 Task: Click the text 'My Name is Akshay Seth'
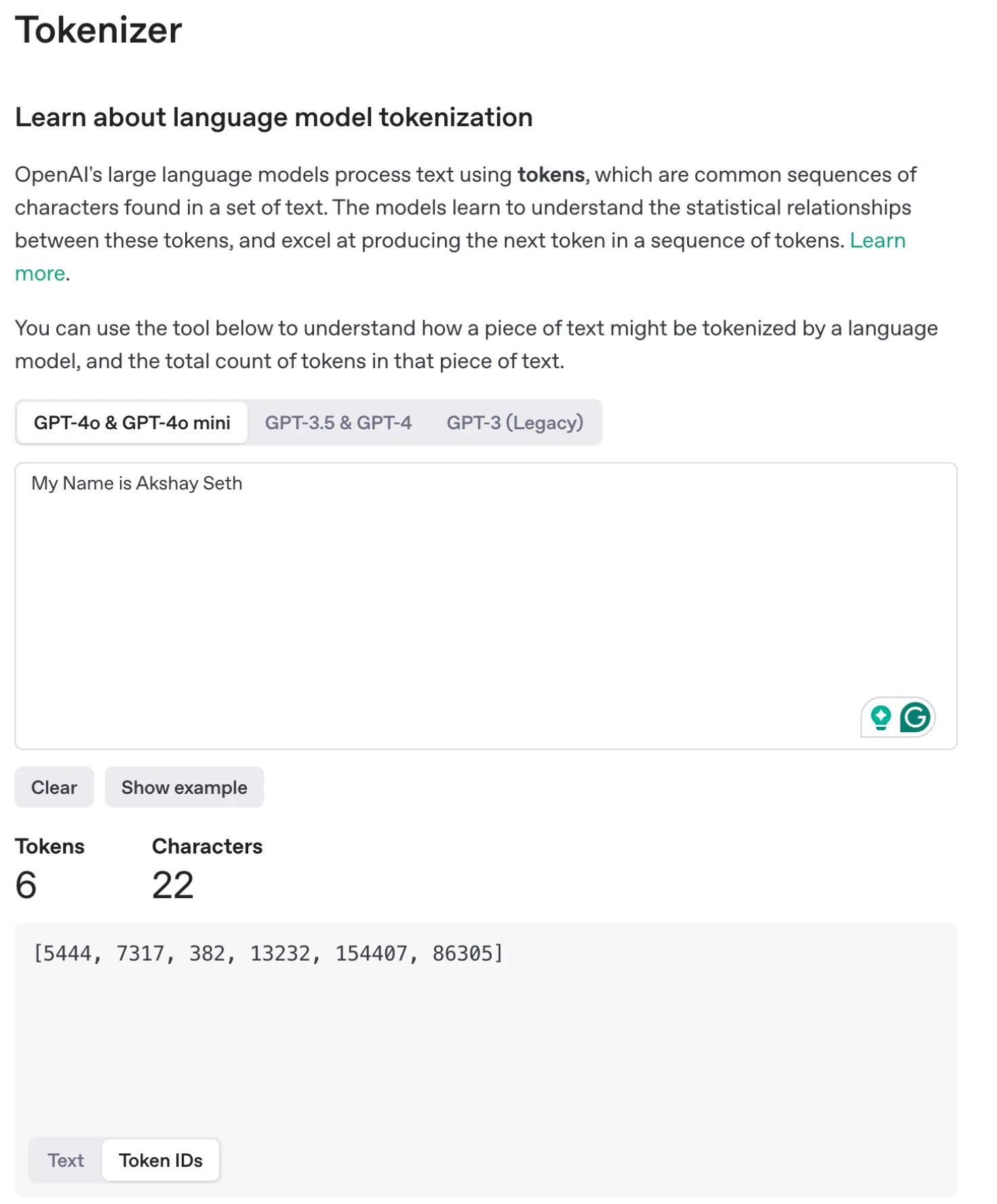pos(137,483)
